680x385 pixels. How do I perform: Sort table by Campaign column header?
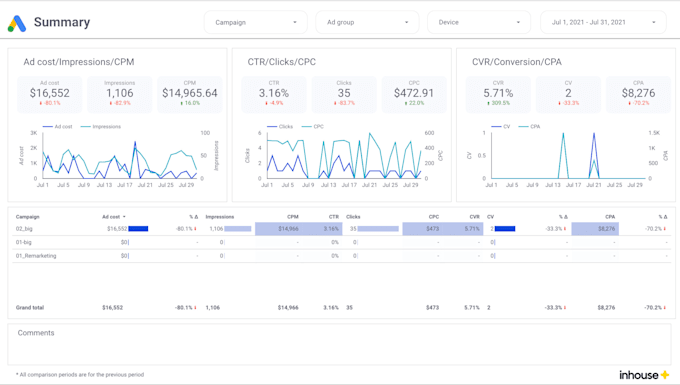point(27,217)
